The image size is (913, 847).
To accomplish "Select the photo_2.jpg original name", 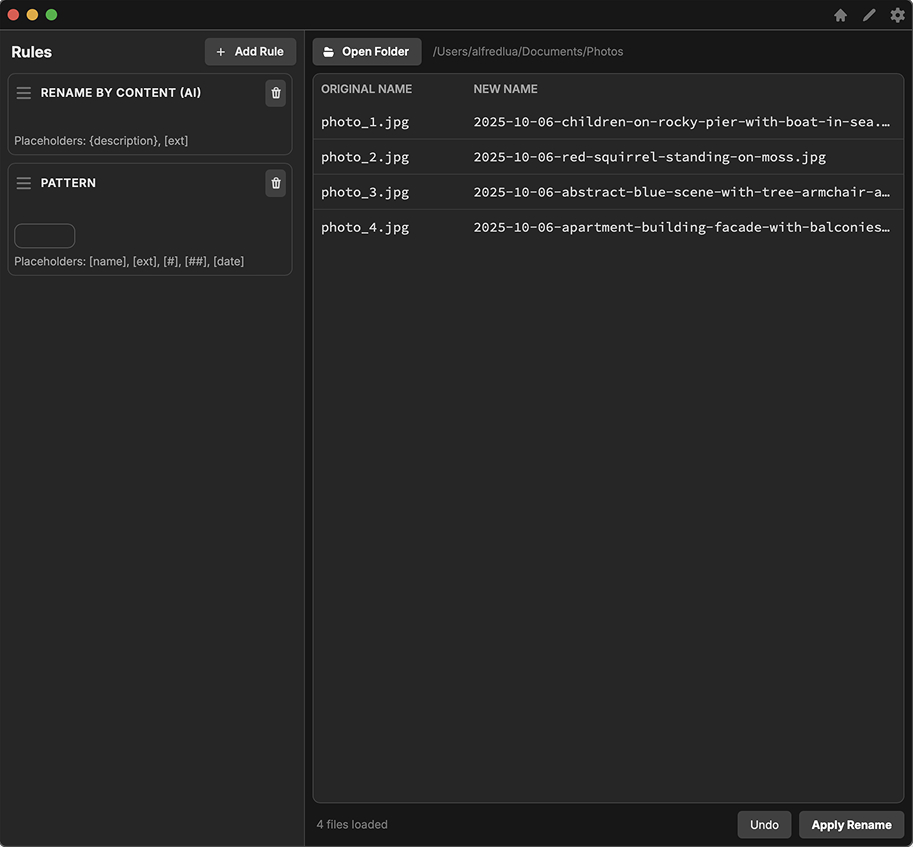I will pyautogui.click(x=365, y=157).
